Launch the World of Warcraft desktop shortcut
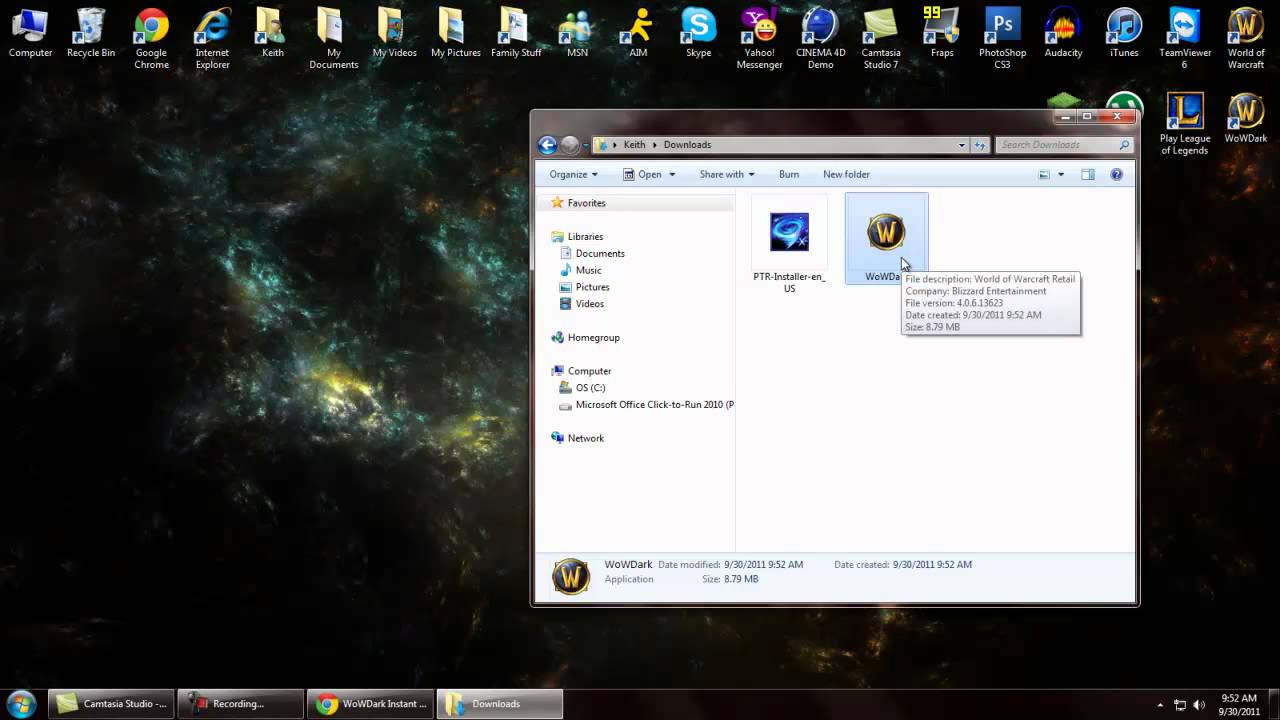Image resolution: width=1280 pixels, height=720 pixels. coord(1246,39)
